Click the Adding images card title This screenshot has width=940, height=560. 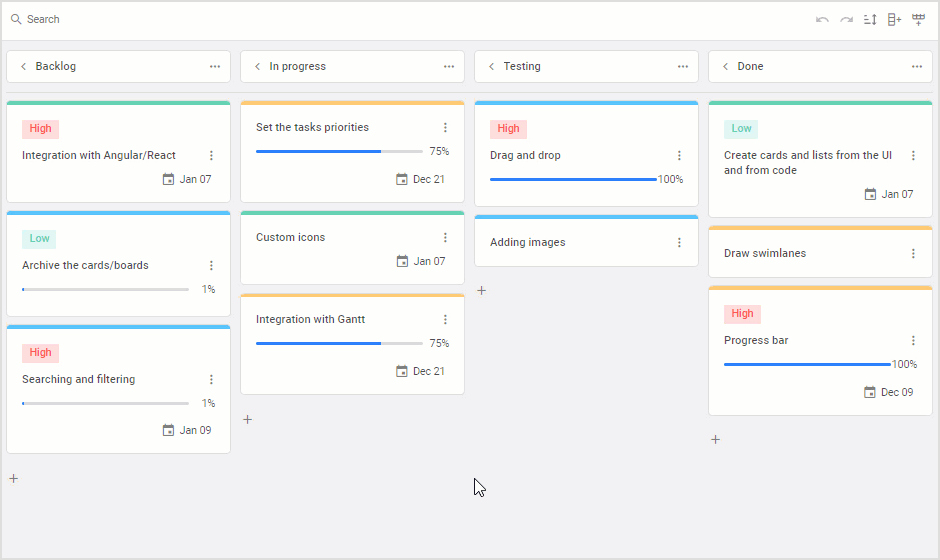527,242
